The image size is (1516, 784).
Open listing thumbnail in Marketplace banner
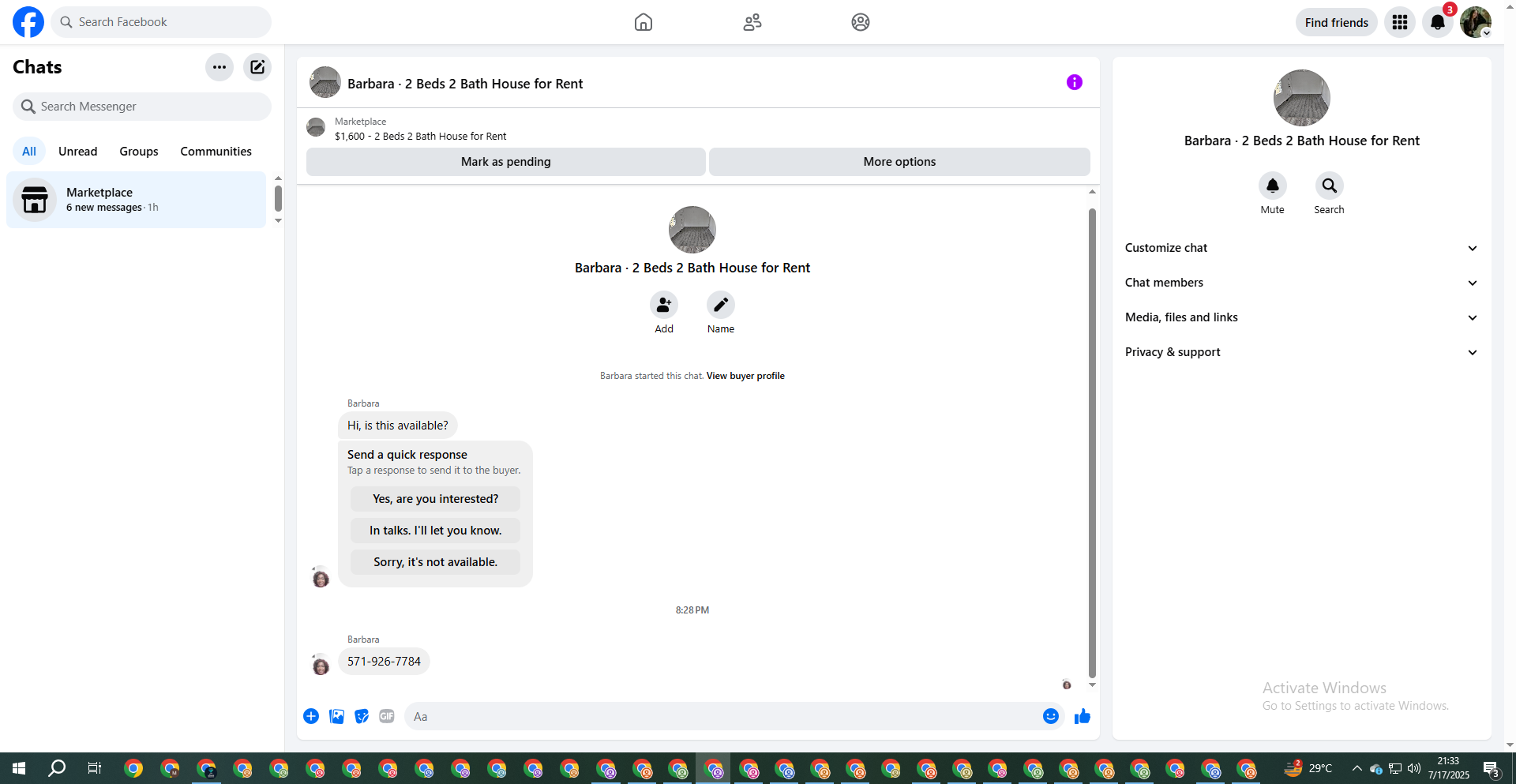pos(316,127)
